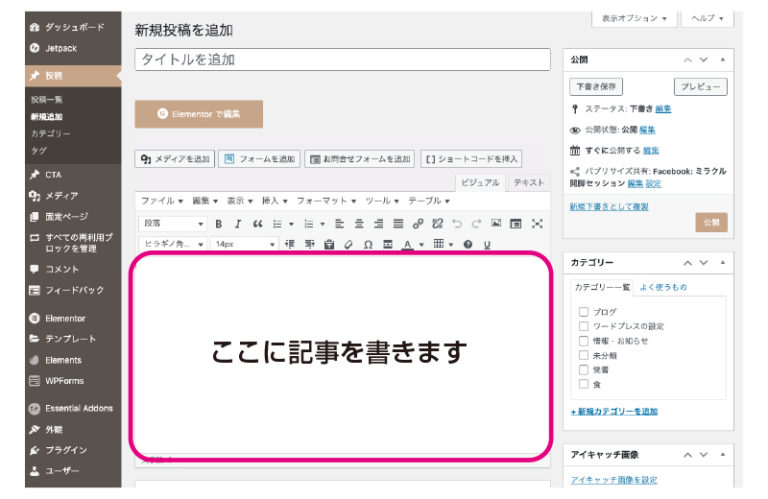The height and width of the screenshot is (499, 768).
Task: Click the insert link chain icon
Action: pyautogui.click(x=418, y=224)
